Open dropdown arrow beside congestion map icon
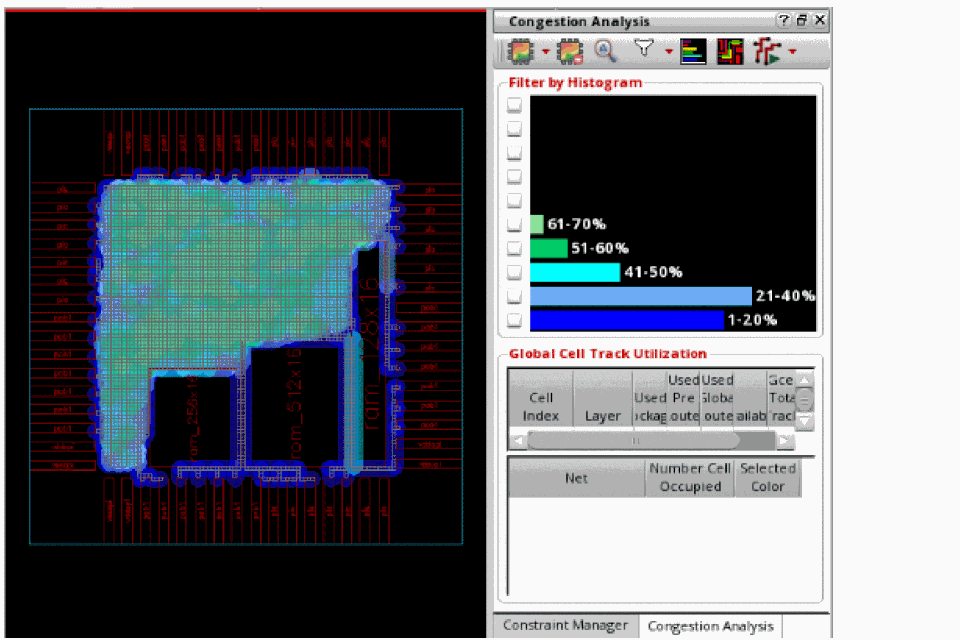This screenshot has height=640, width=960. click(546, 51)
